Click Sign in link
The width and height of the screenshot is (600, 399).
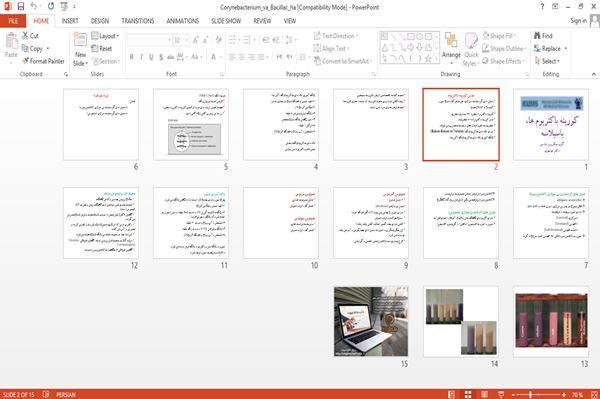[578, 21]
